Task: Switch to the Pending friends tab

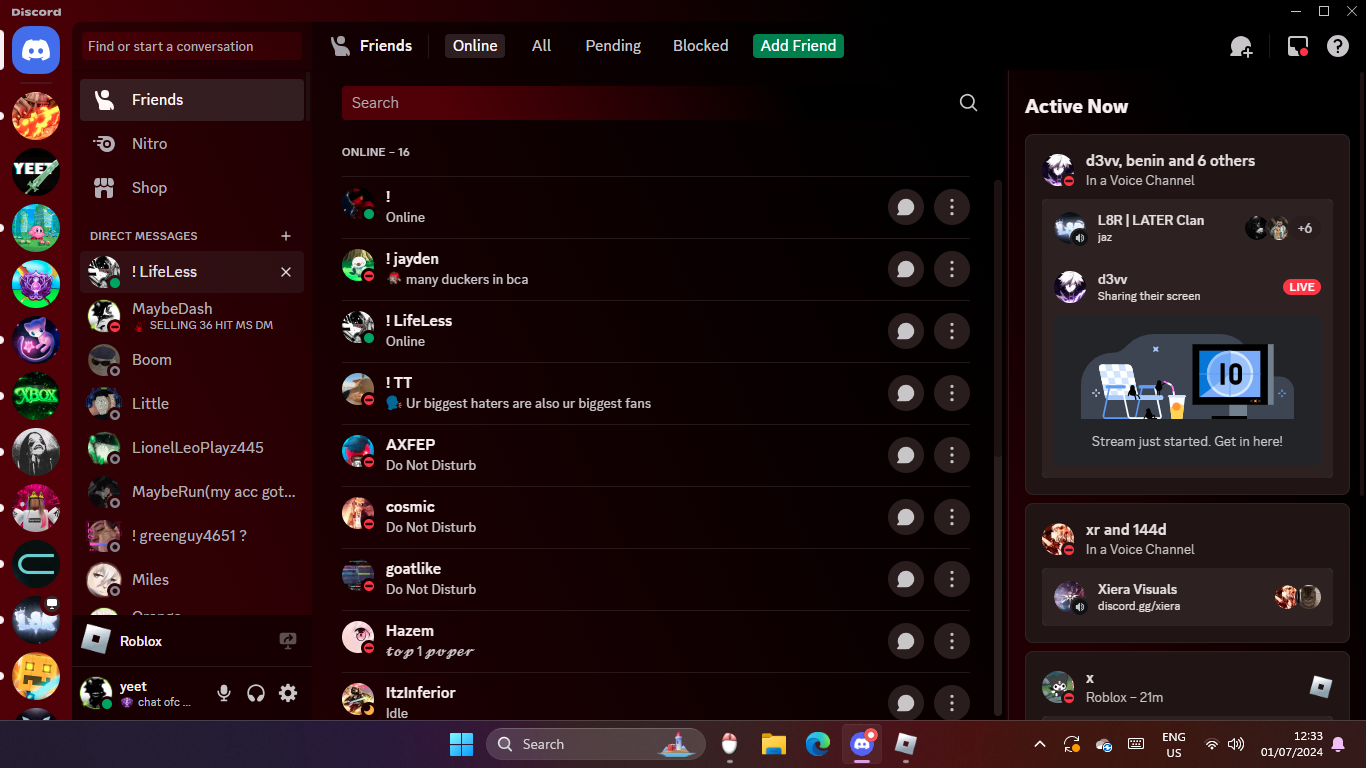Action: (x=613, y=46)
